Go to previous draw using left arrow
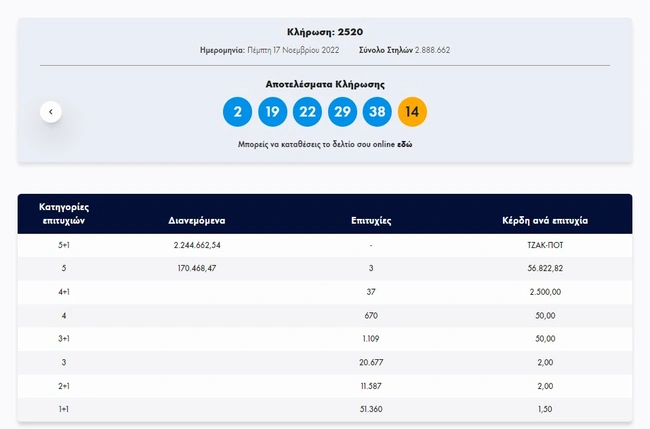 [51, 112]
